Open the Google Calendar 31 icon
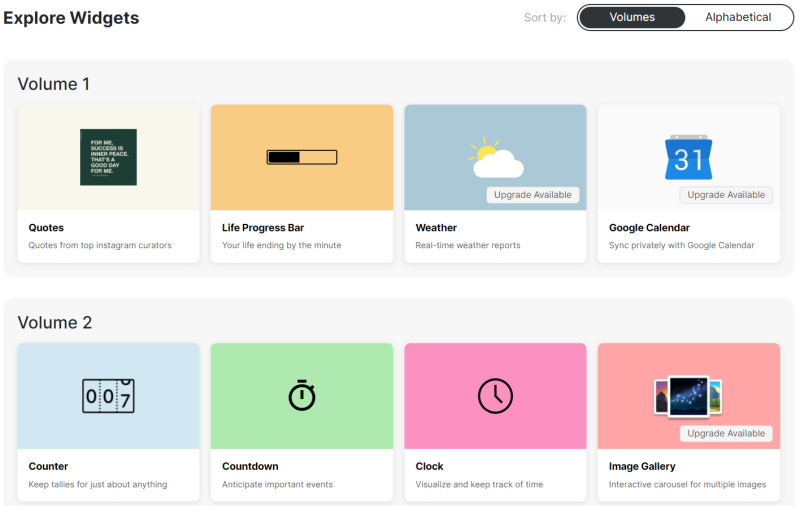 click(688, 157)
